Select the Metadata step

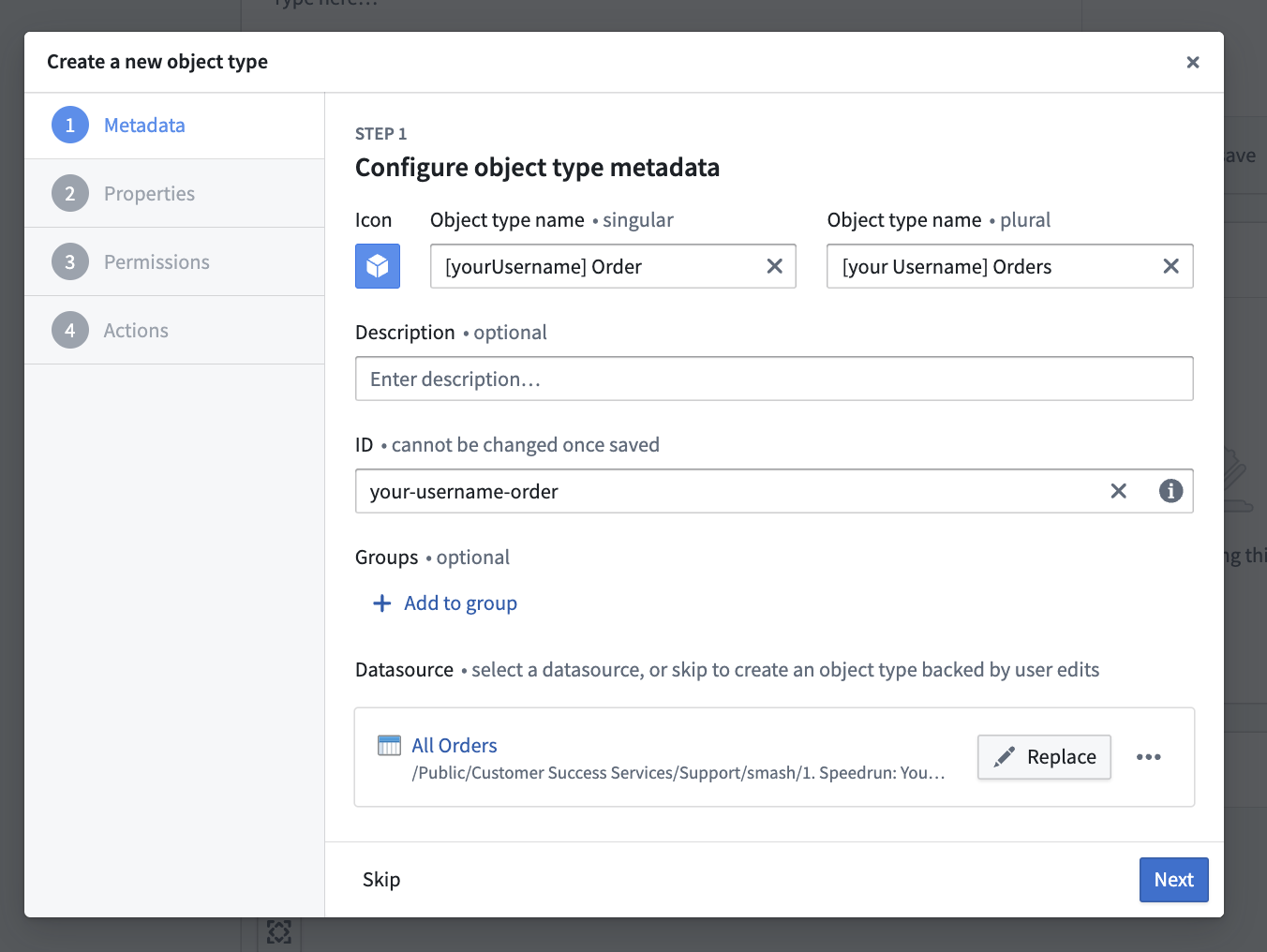(144, 126)
